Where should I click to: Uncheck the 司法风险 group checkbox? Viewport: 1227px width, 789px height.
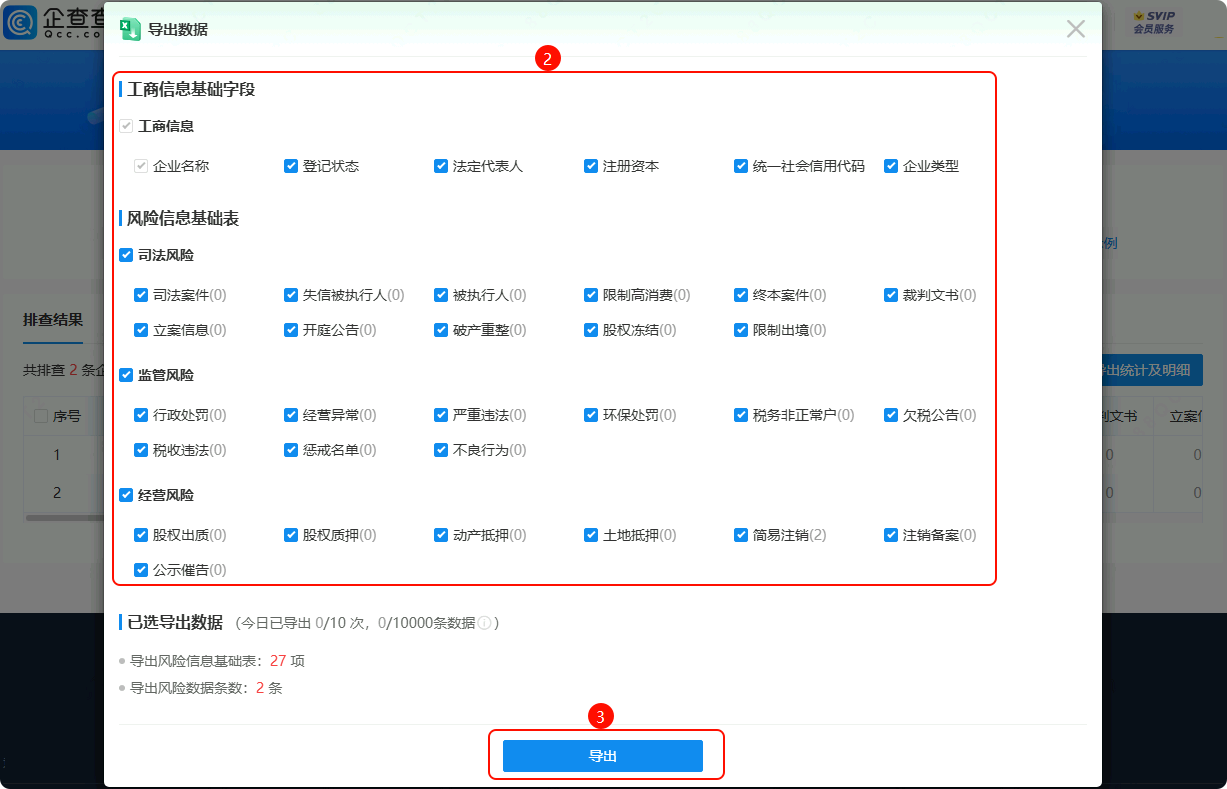tap(126, 255)
